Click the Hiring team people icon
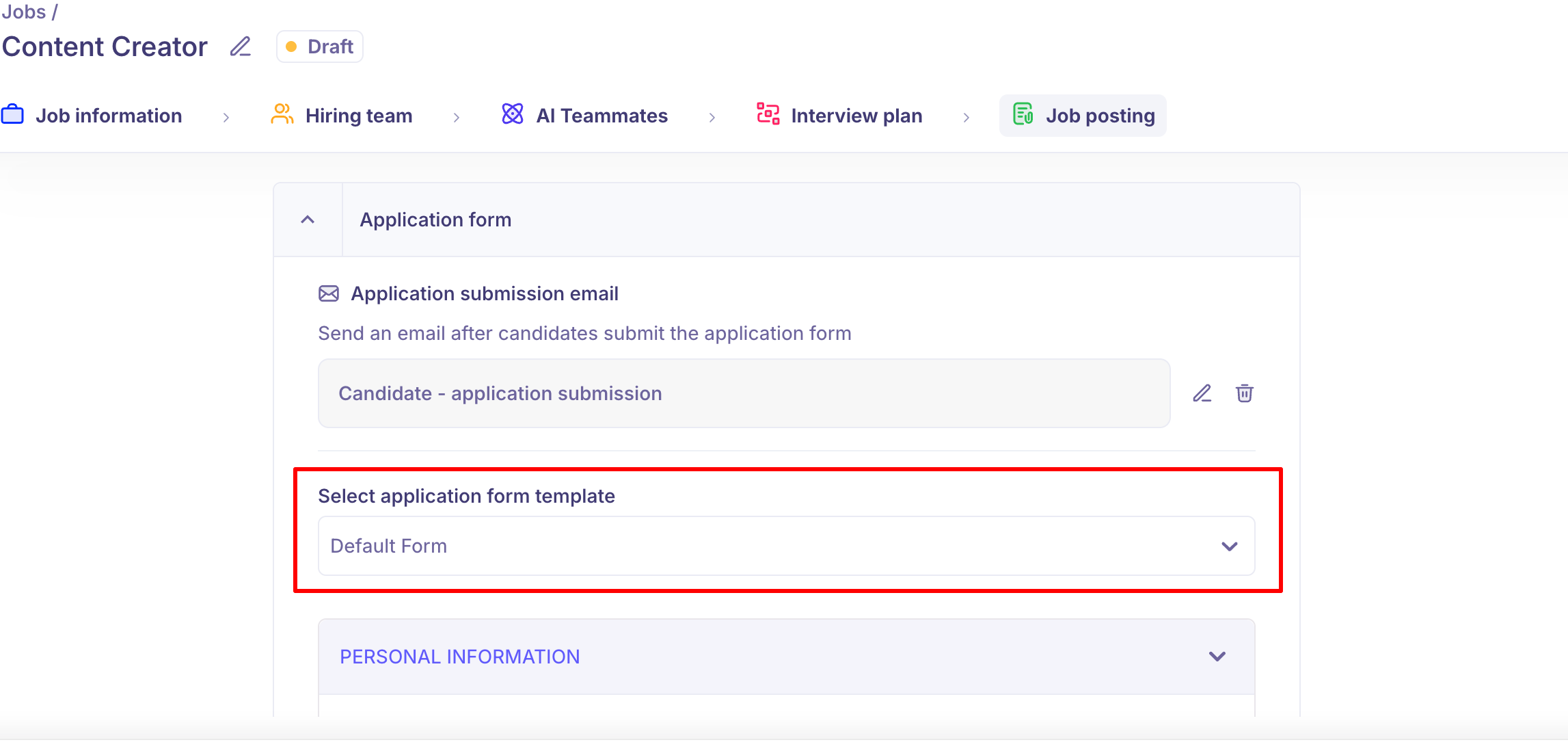This screenshot has width=1568, height=751. [282, 114]
